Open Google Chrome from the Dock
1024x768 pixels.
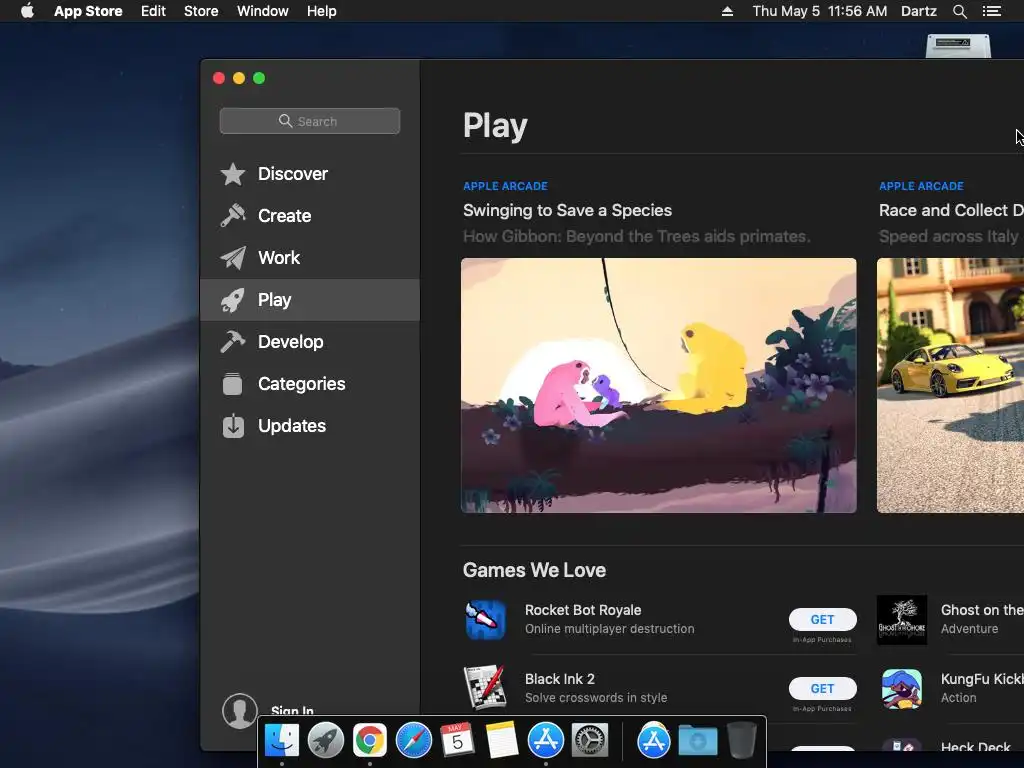[x=370, y=741]
